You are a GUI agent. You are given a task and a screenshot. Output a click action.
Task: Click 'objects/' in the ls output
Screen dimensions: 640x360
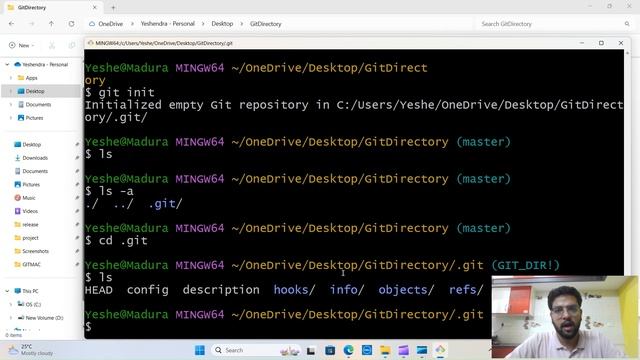point(406,290)
